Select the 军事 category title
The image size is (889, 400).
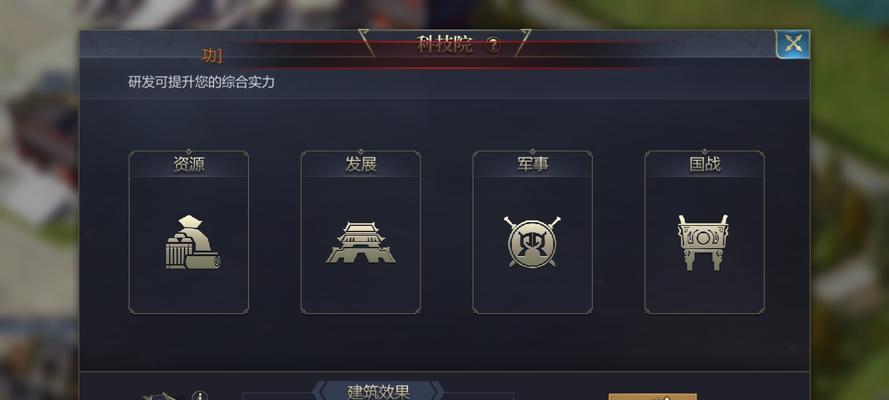[532, 164]
